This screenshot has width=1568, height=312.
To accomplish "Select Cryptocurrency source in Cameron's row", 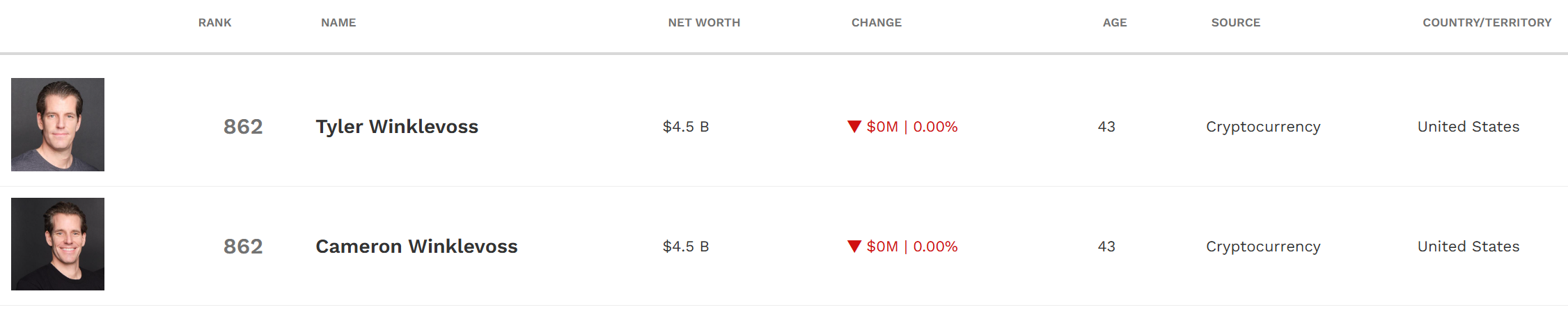I will pos(1263,247).
